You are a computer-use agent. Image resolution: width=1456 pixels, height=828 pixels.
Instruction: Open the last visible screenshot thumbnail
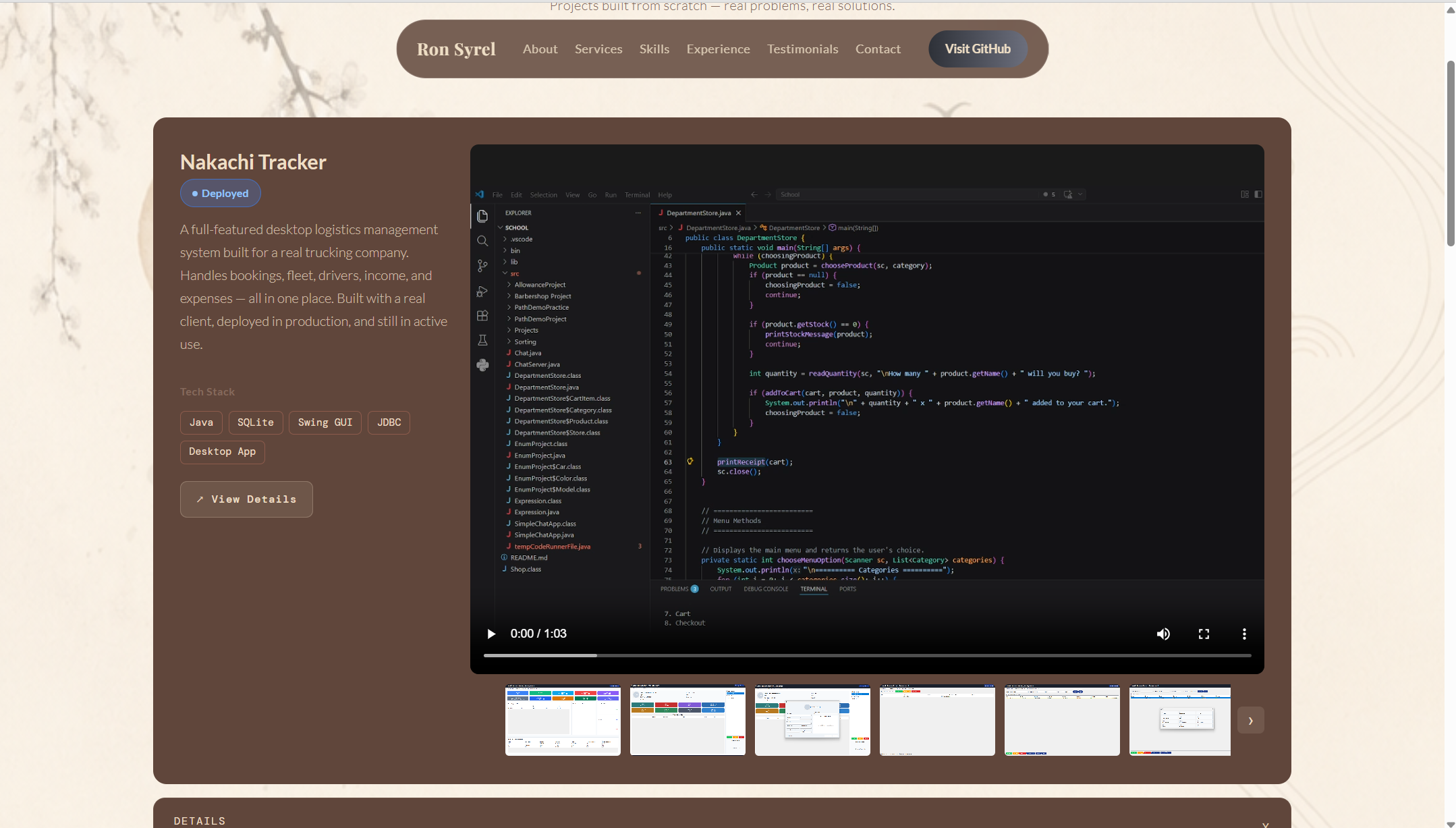pos(1180,720)
